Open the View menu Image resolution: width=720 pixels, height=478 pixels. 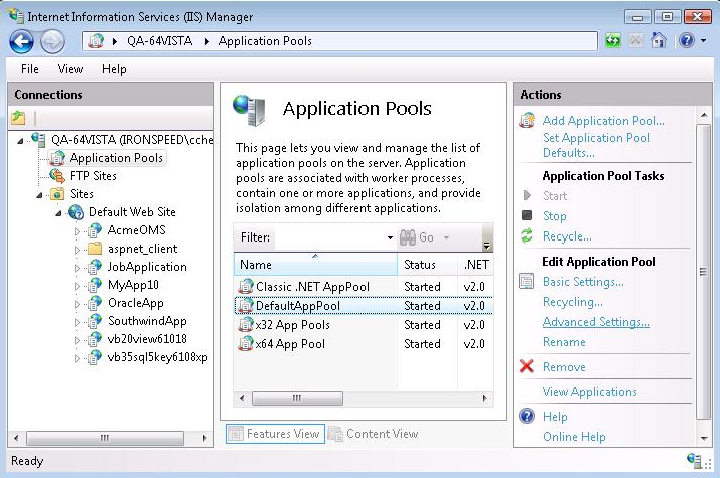point(70,69)
